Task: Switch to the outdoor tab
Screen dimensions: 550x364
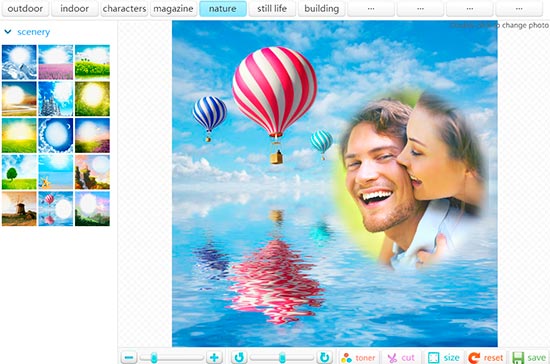Action: (x=25, y=8)
